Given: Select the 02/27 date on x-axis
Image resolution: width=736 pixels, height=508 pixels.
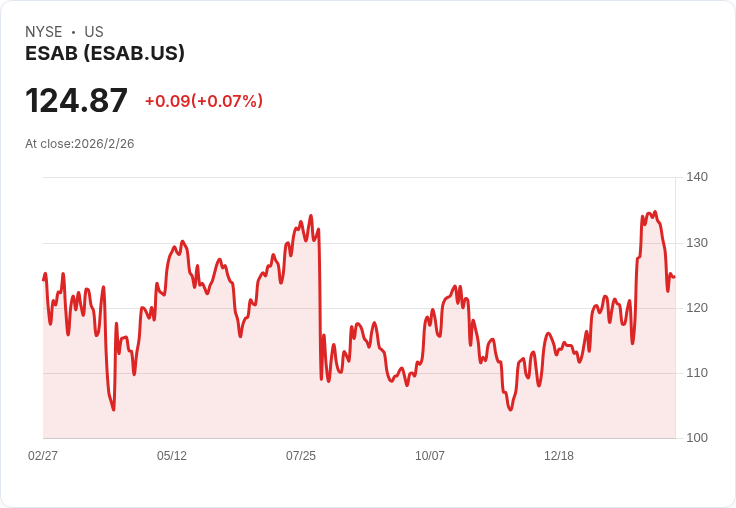Looking at the screenshot, I should 43,455.
